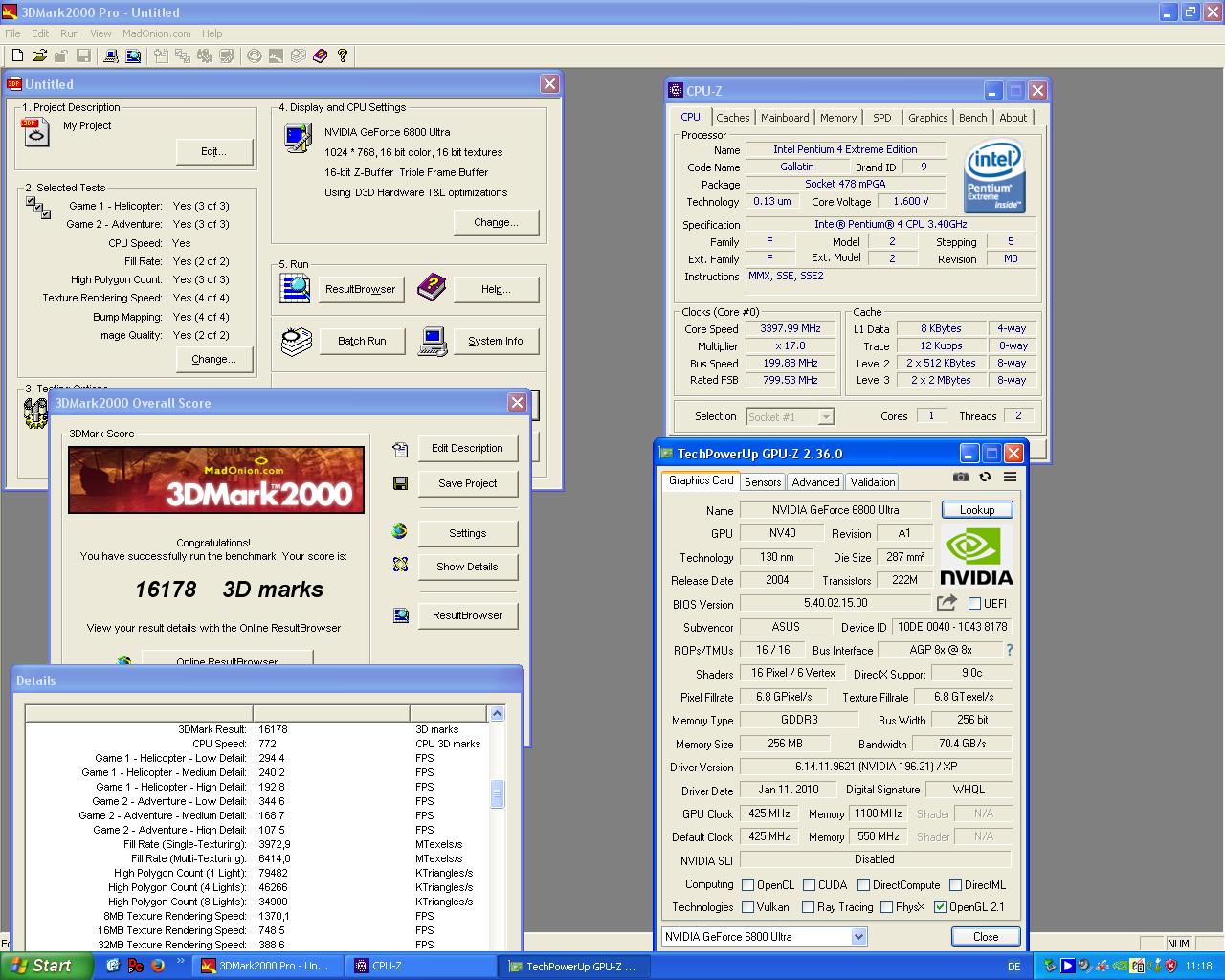Click the display settings monitor icon
Image resolution: width=1225 pixels, height=980 pixels.
(298, 138)
